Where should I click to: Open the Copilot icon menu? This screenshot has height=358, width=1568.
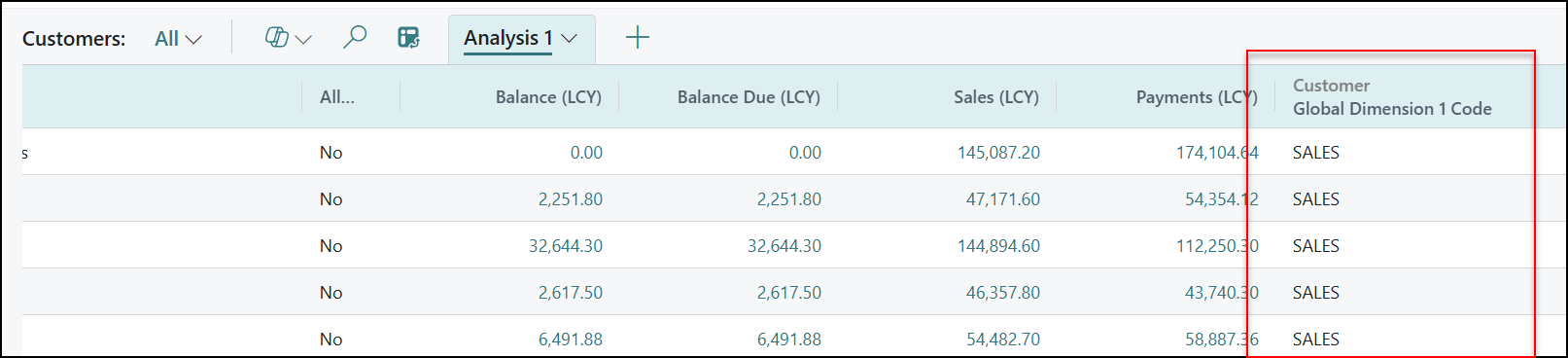[x=277, y=38]
